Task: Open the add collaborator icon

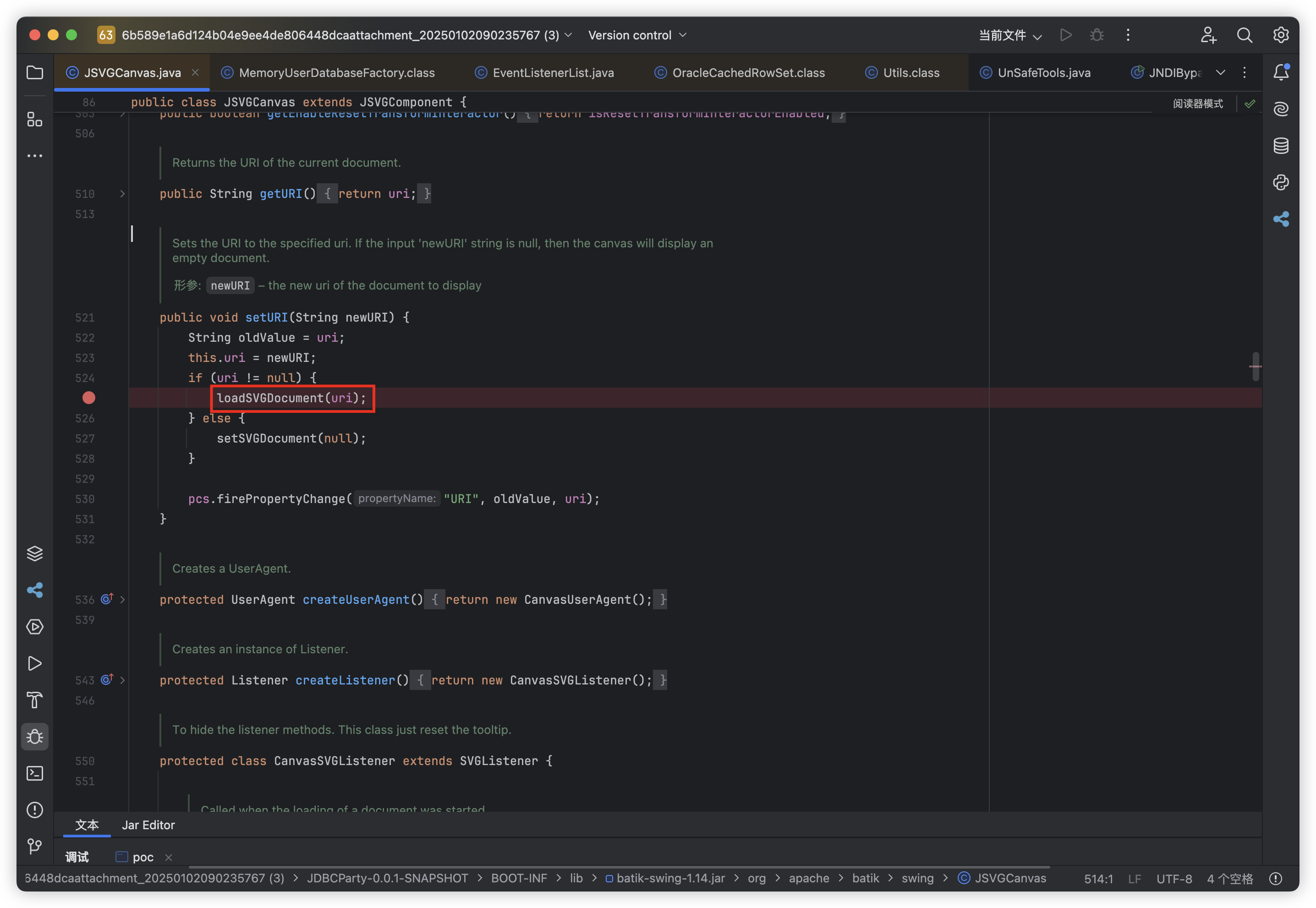Action: 1208,35
